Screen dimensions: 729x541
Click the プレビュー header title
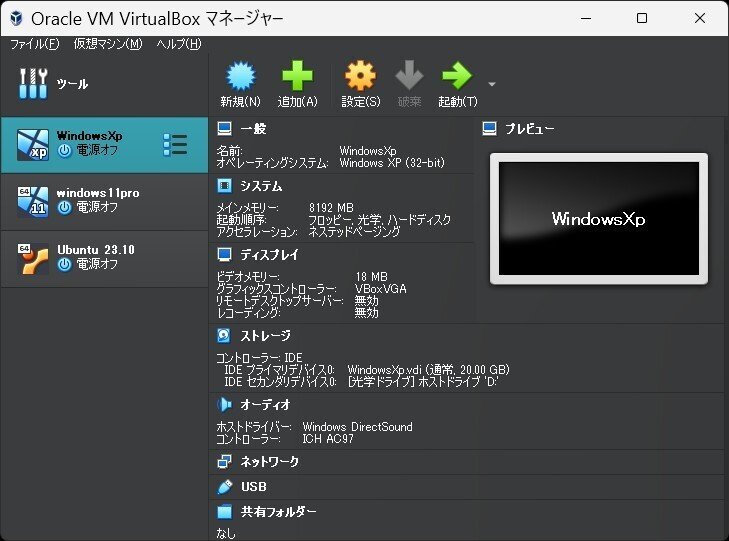[x=530, y=129]
